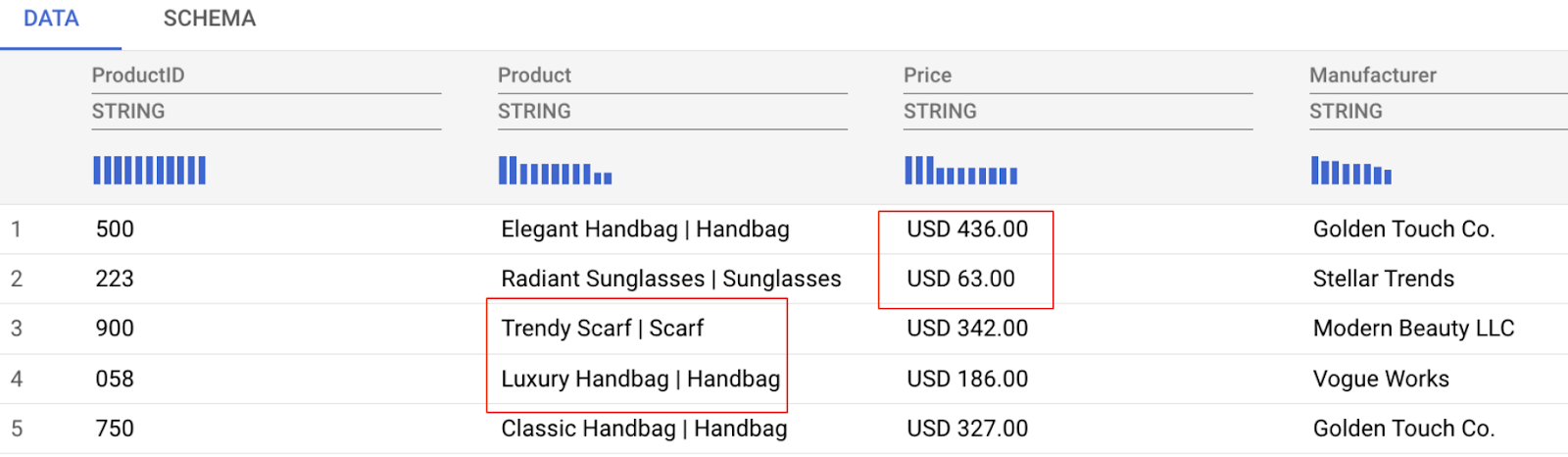Image resolution: width=1568 pixels, height=457 pixels.
Task: Click the Vogue Works manufacturer cell
Action: [1381, 380]
